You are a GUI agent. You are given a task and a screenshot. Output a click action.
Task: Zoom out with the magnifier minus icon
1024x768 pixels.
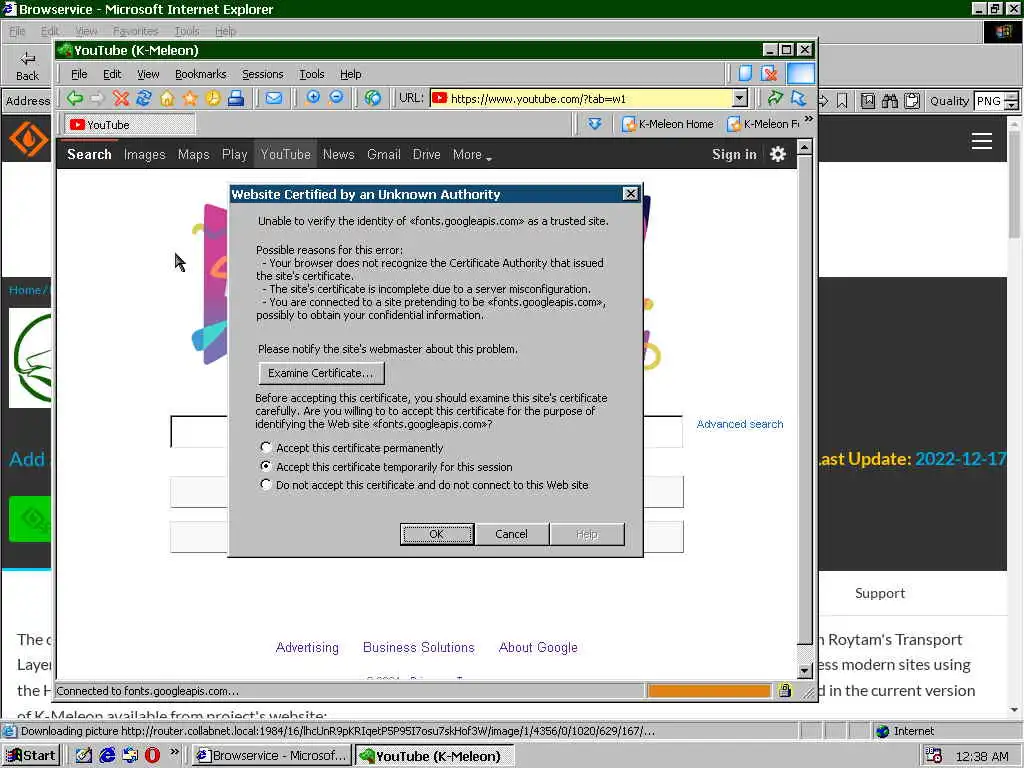(336, 98)
